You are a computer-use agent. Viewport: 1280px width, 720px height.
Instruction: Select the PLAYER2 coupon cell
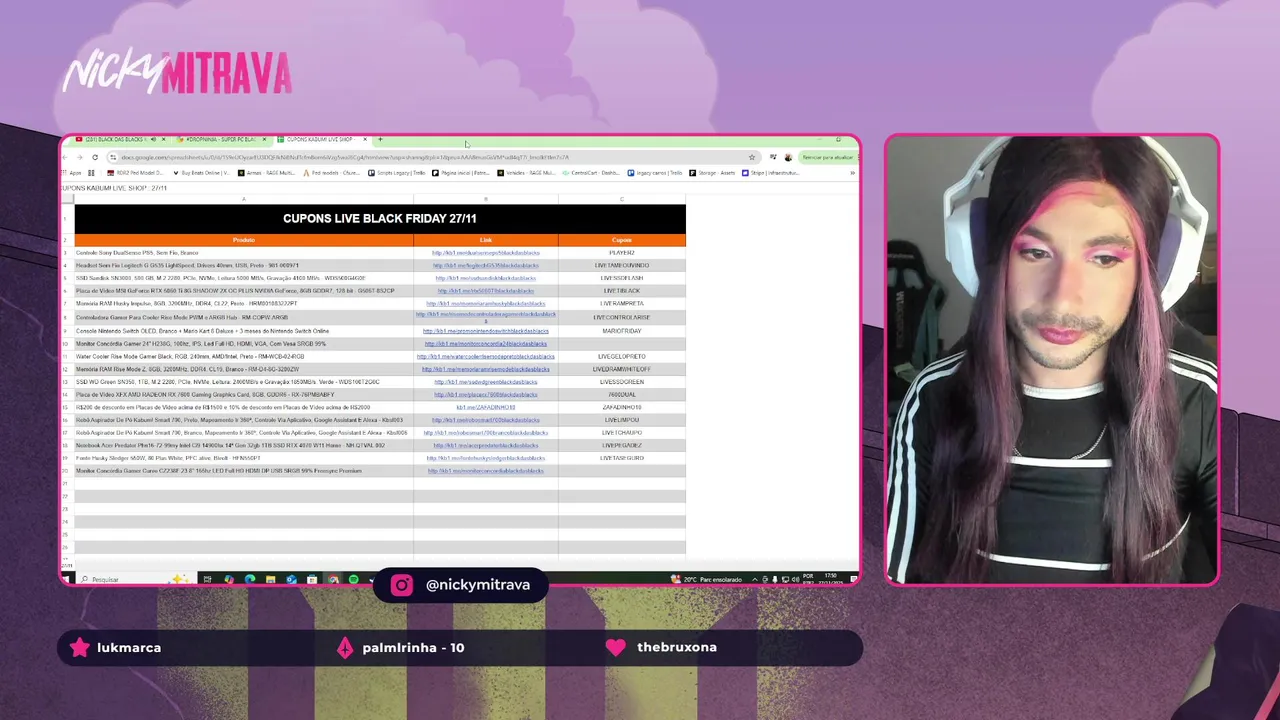point(622,253)
